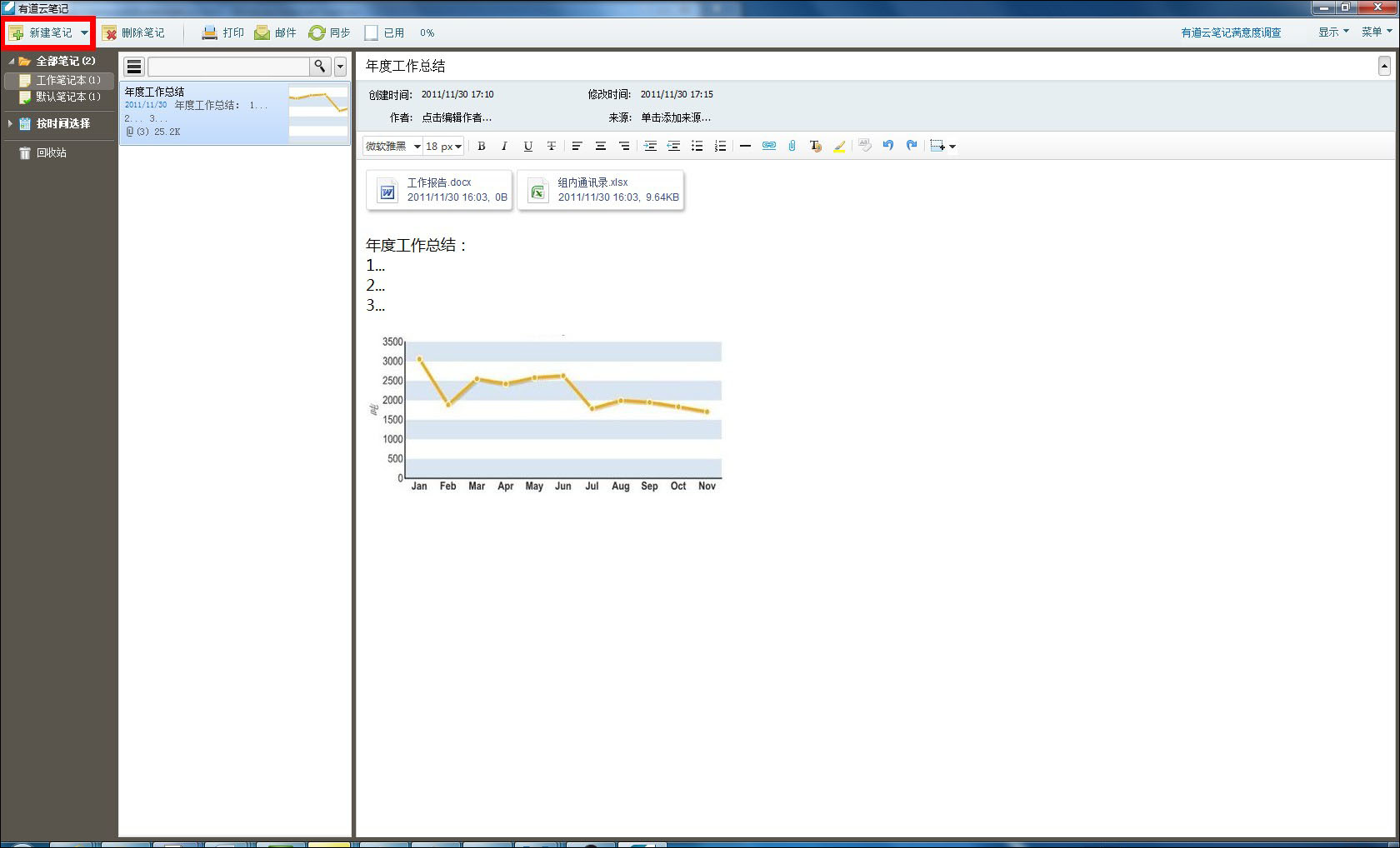Screen dimensions: 1400x848
Task: Apply underline formatting
Action: coord(527,147)
